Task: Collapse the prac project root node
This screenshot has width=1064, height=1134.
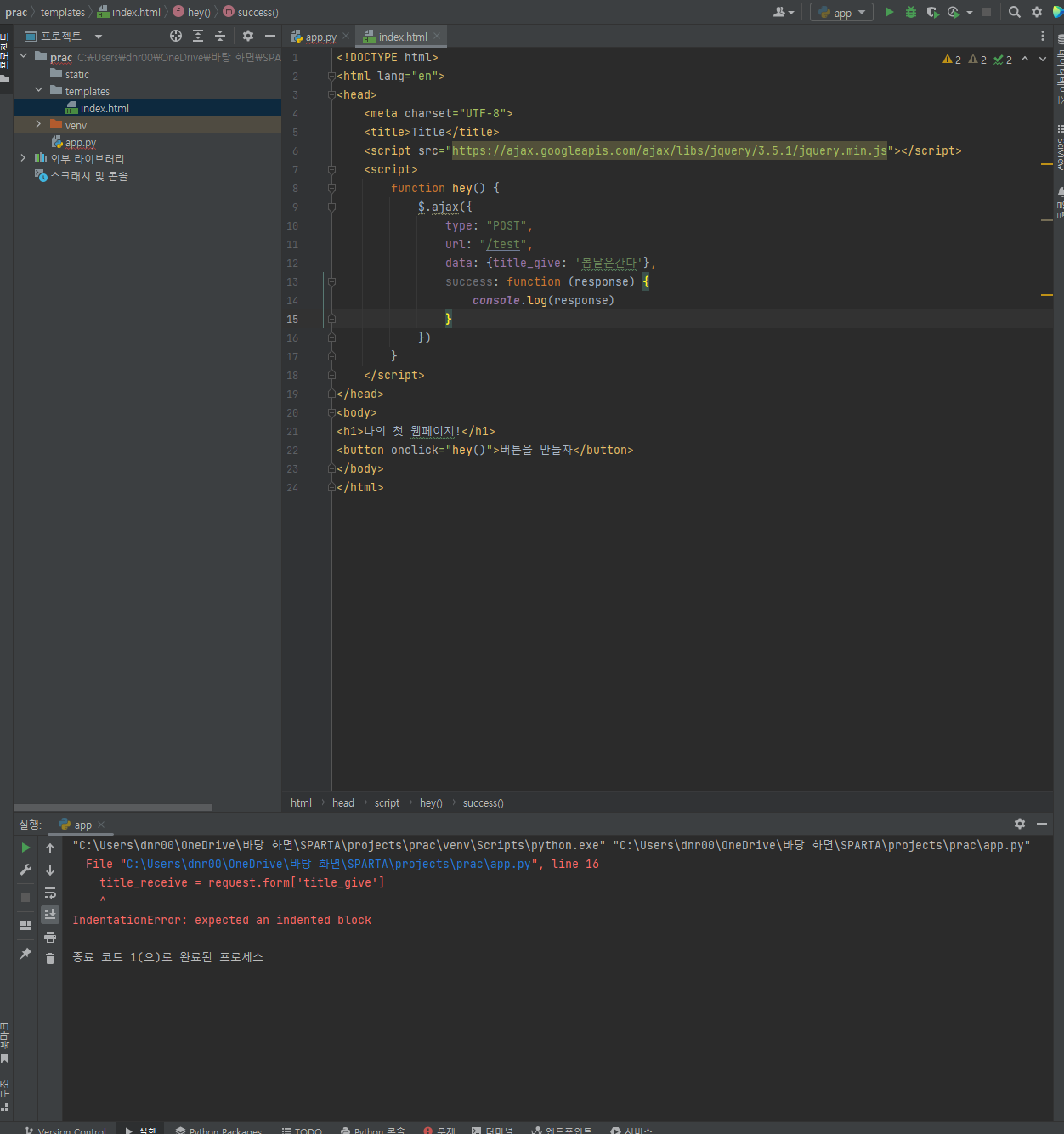Action: (23, 56)
